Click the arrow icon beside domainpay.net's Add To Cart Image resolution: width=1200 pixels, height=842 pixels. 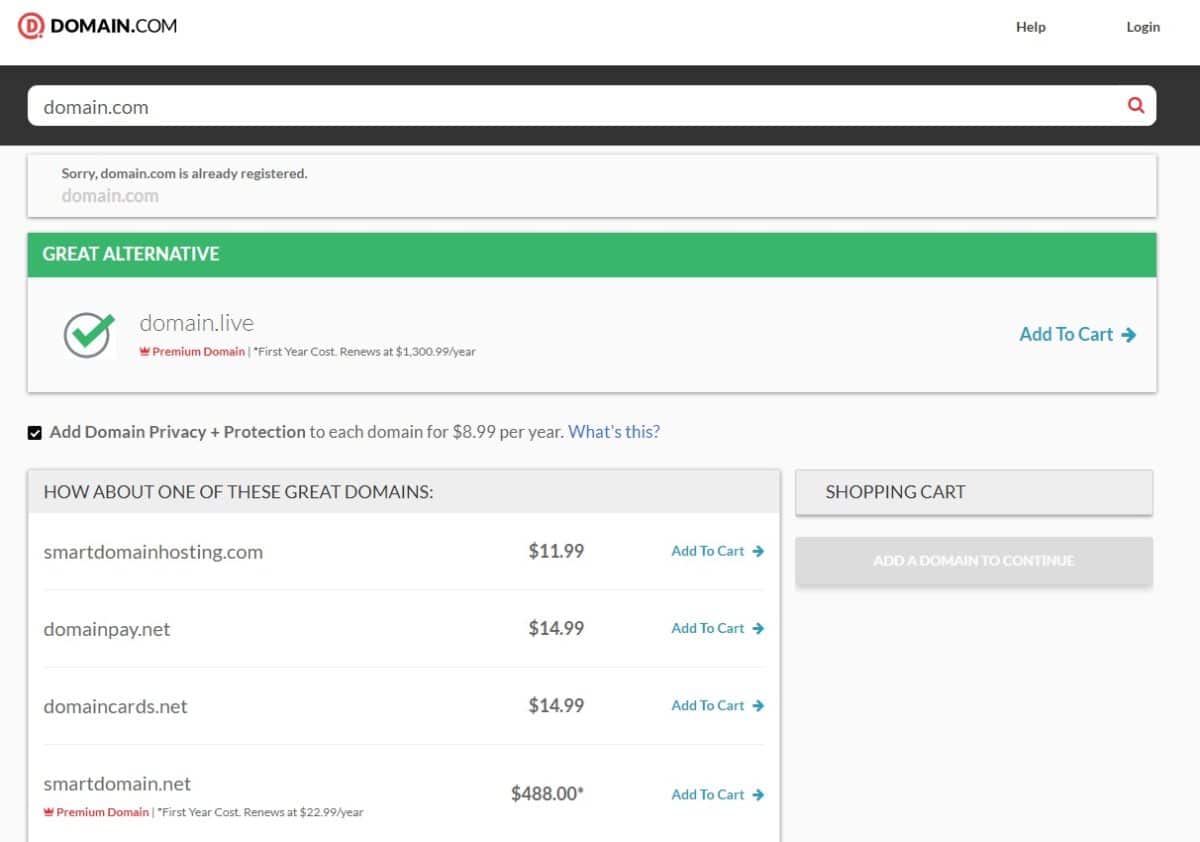click(758, 628)
